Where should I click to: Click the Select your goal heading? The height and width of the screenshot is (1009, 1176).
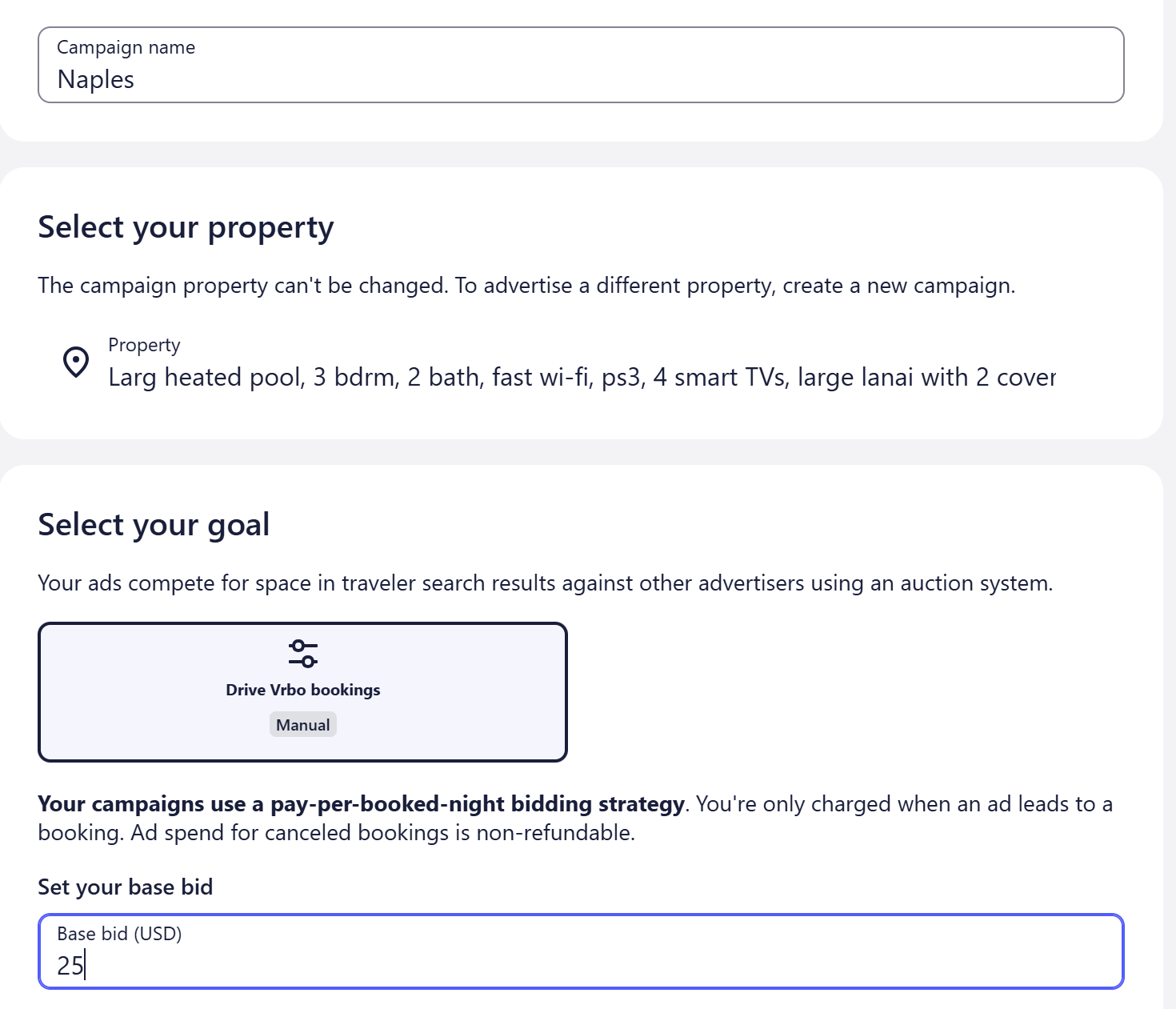coord(154,526)
